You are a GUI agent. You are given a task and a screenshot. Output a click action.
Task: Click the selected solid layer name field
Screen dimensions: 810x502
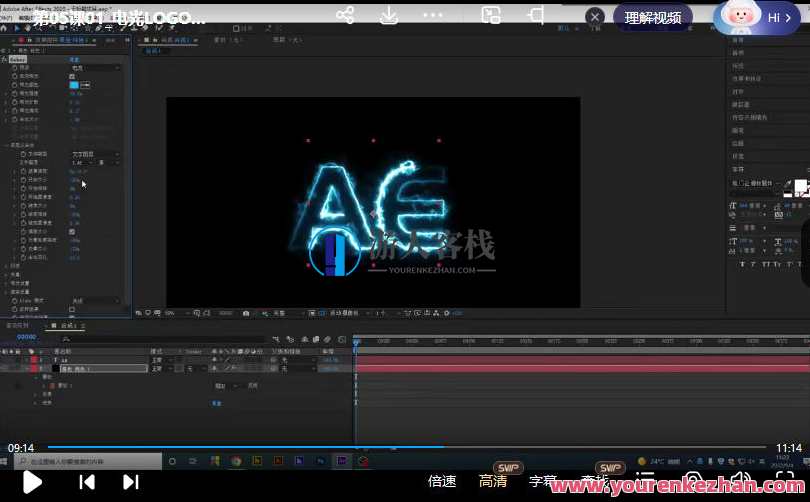pyautogui.click(x=104, y=369)
